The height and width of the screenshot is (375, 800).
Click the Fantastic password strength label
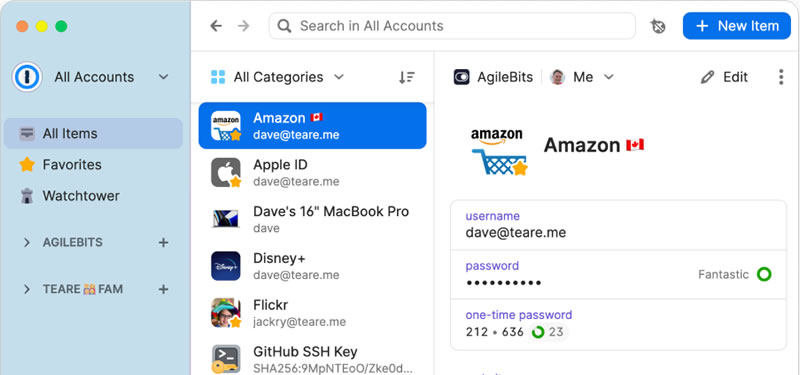point(723,274)
